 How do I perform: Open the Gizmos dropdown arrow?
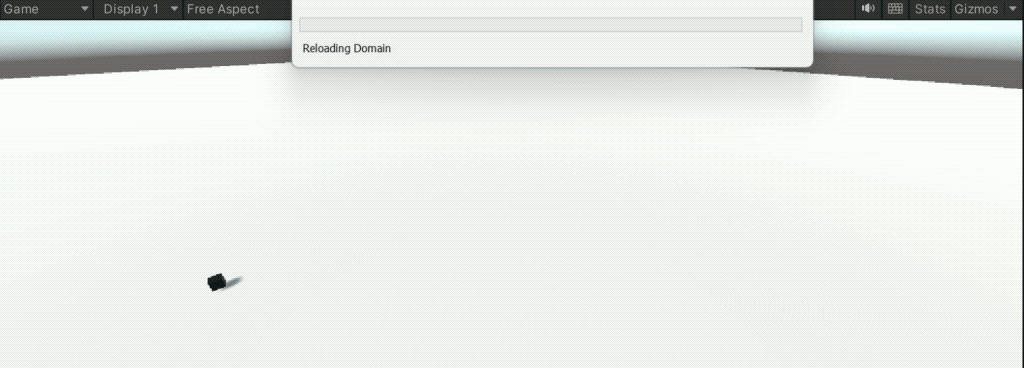[1012, 9]
